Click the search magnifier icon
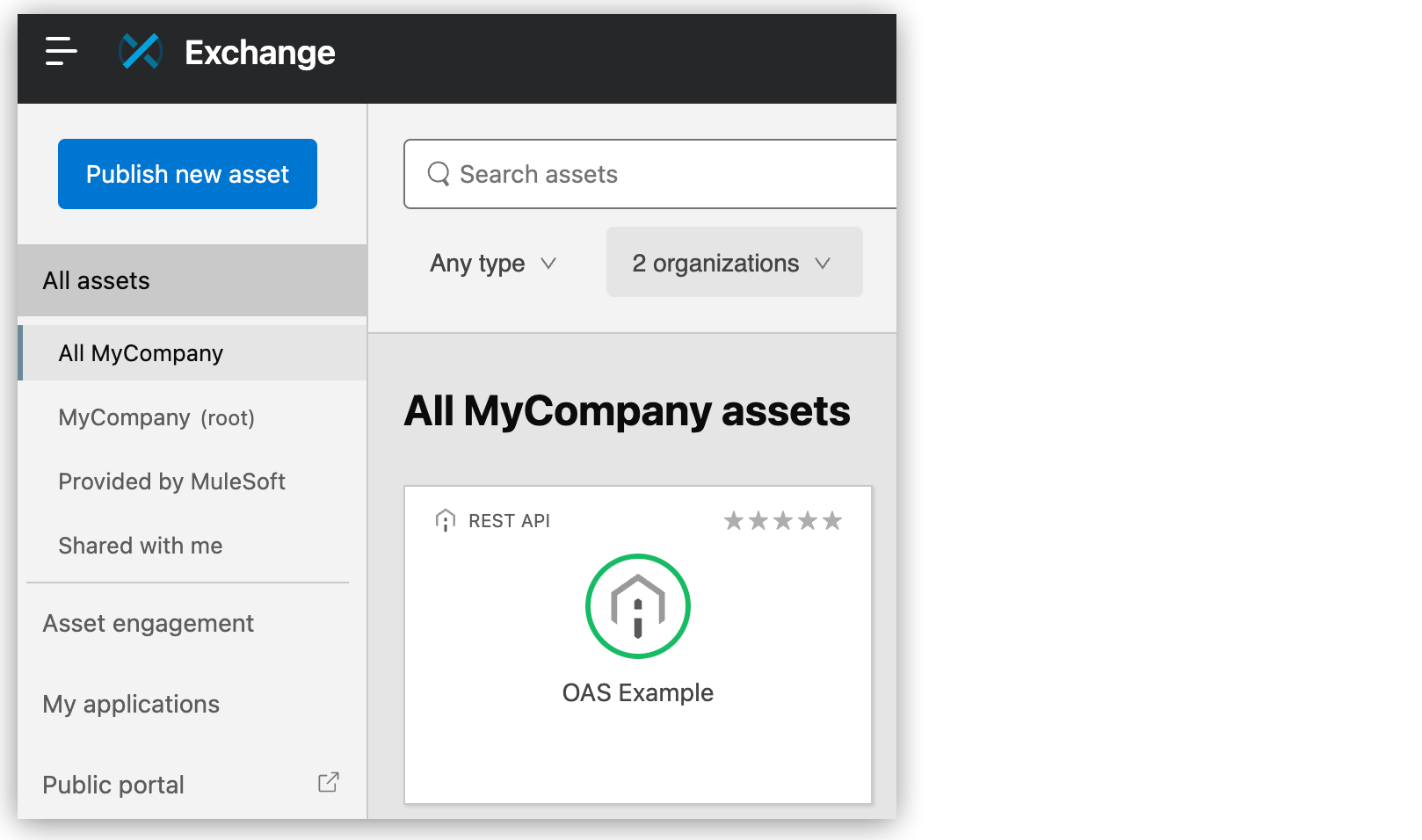Viewport: 1422px width, 840px height. point(439,174)
